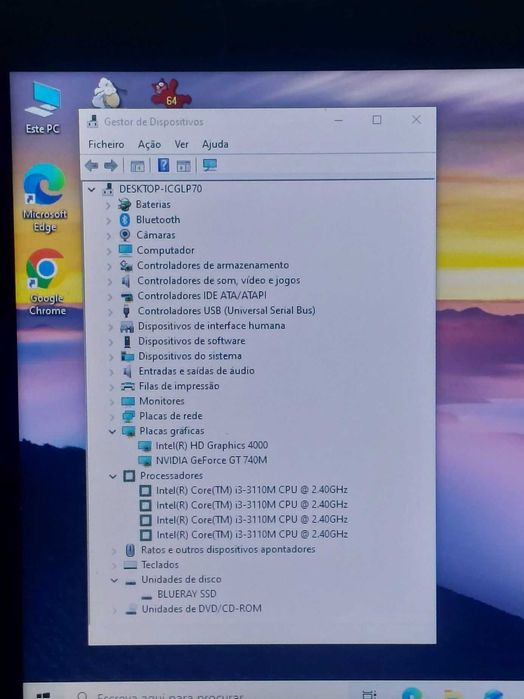Expand the Baterias category
524x699 pixels.
click(108, 206)
